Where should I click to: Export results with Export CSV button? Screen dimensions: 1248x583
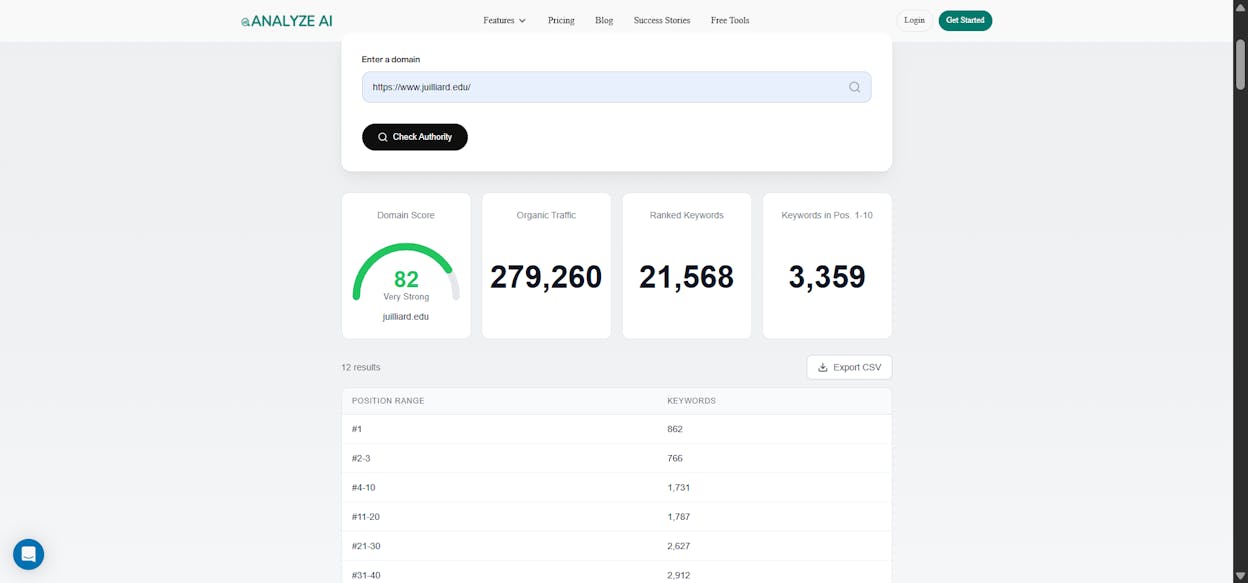(x=849, y=367)
